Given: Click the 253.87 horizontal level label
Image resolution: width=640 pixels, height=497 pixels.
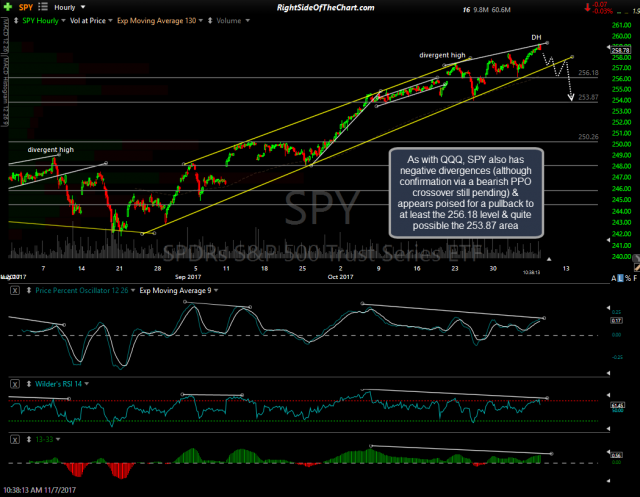Looking at the screenshot, I should [x=588, y=97].
